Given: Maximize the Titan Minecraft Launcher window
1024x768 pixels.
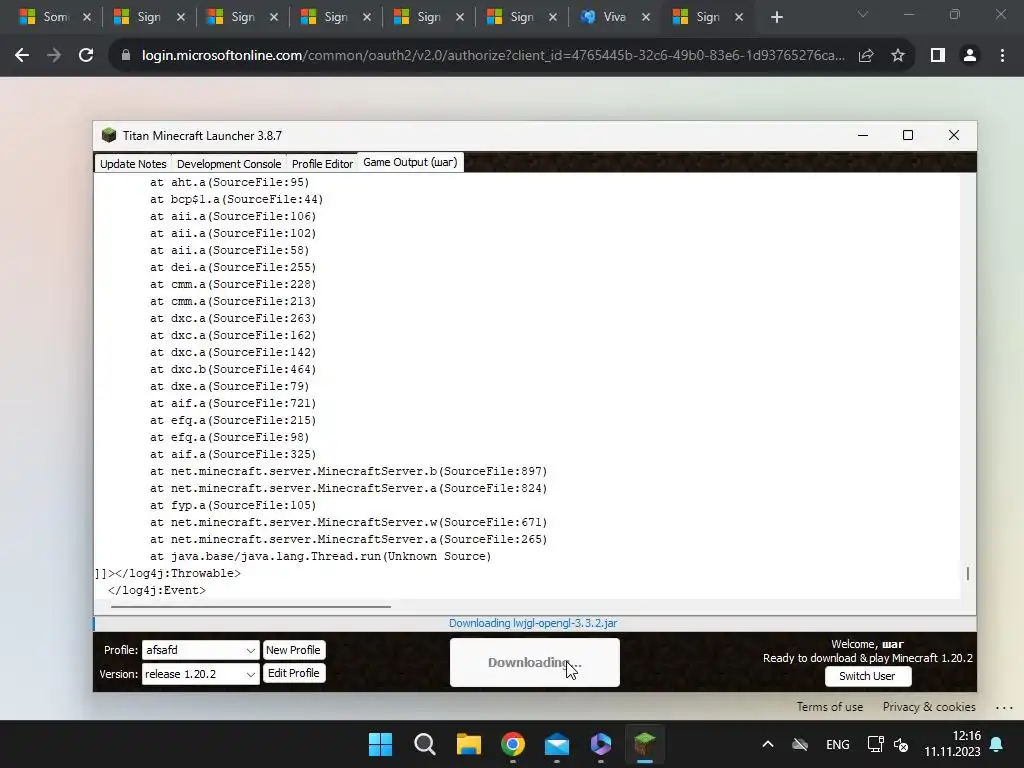Looking at the screenshot, I should click(x=908, y=135).
